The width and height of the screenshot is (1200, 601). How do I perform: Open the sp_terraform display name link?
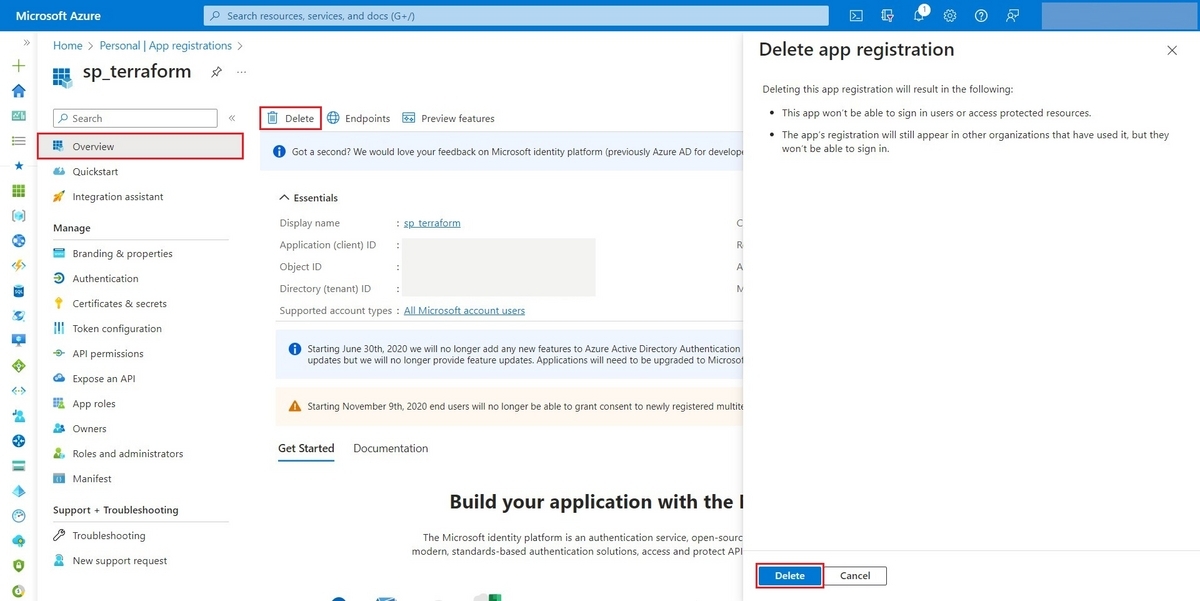point(431,222)
